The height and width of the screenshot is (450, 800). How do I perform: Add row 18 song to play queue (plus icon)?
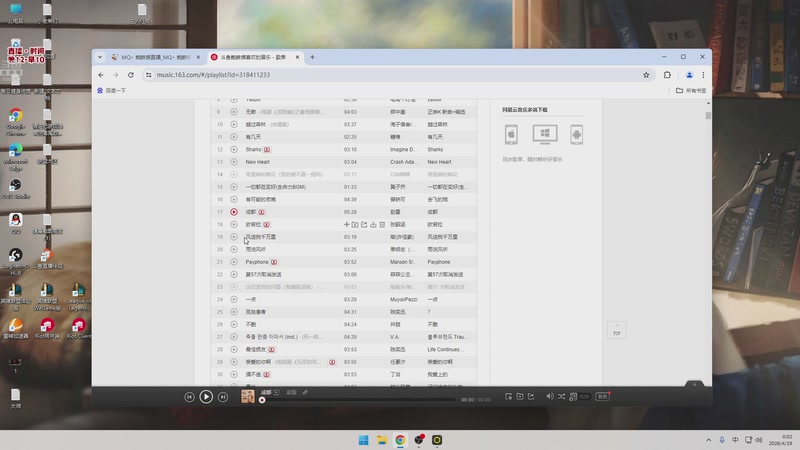point(346,224)
